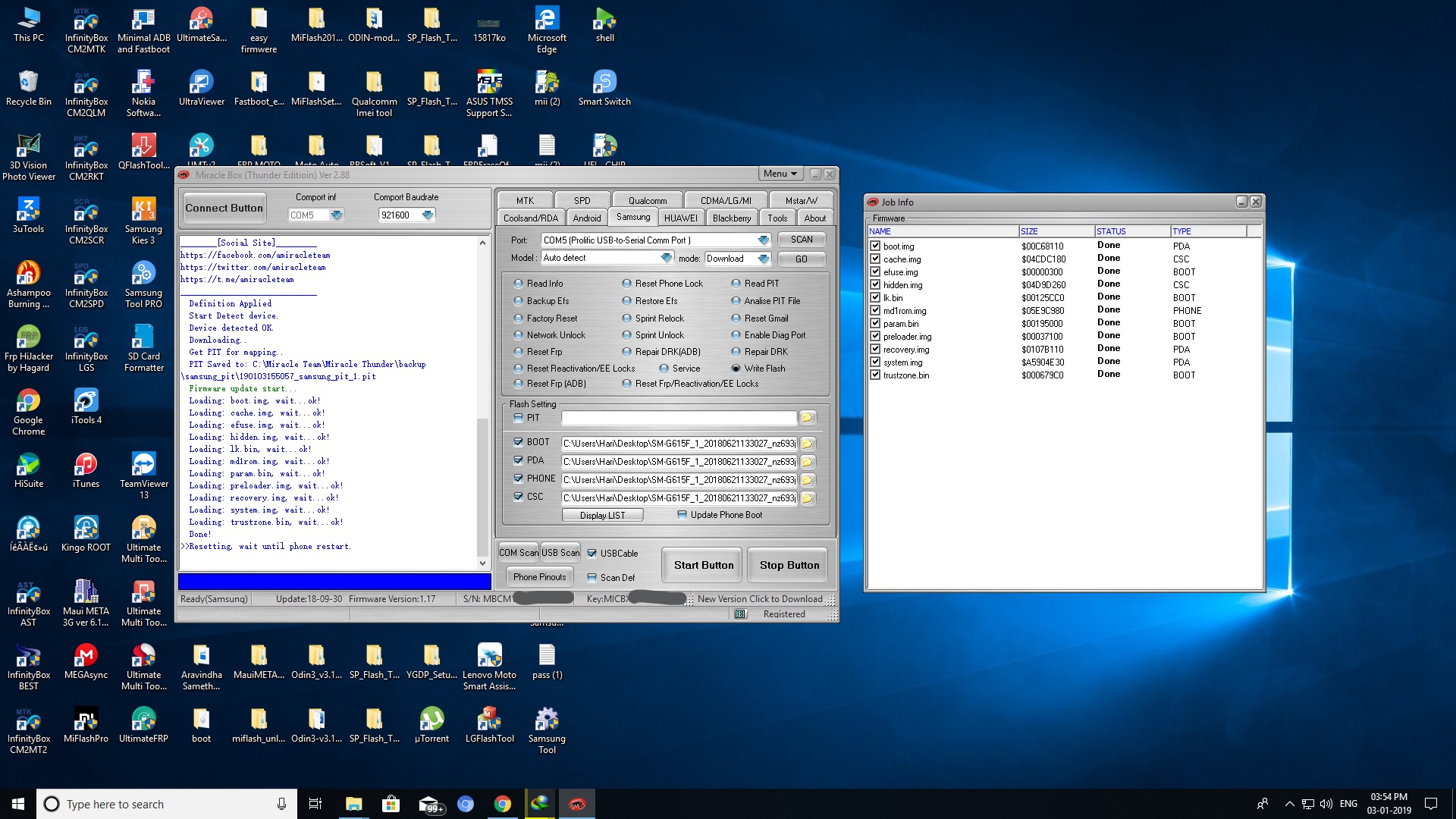The image size is (1456, 819).
Task: Uncheck boot.img in Job Info
Action: pos(876,246)
